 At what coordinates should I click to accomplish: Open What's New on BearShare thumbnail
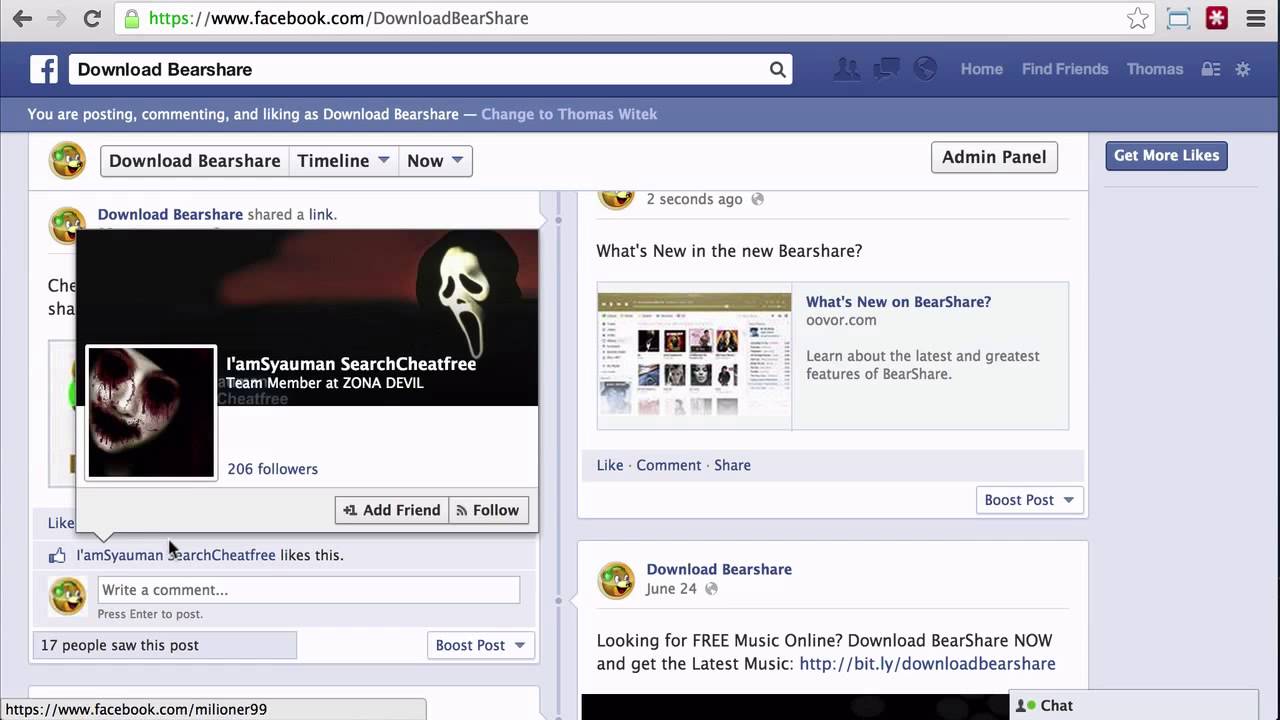tap(694, 355)
